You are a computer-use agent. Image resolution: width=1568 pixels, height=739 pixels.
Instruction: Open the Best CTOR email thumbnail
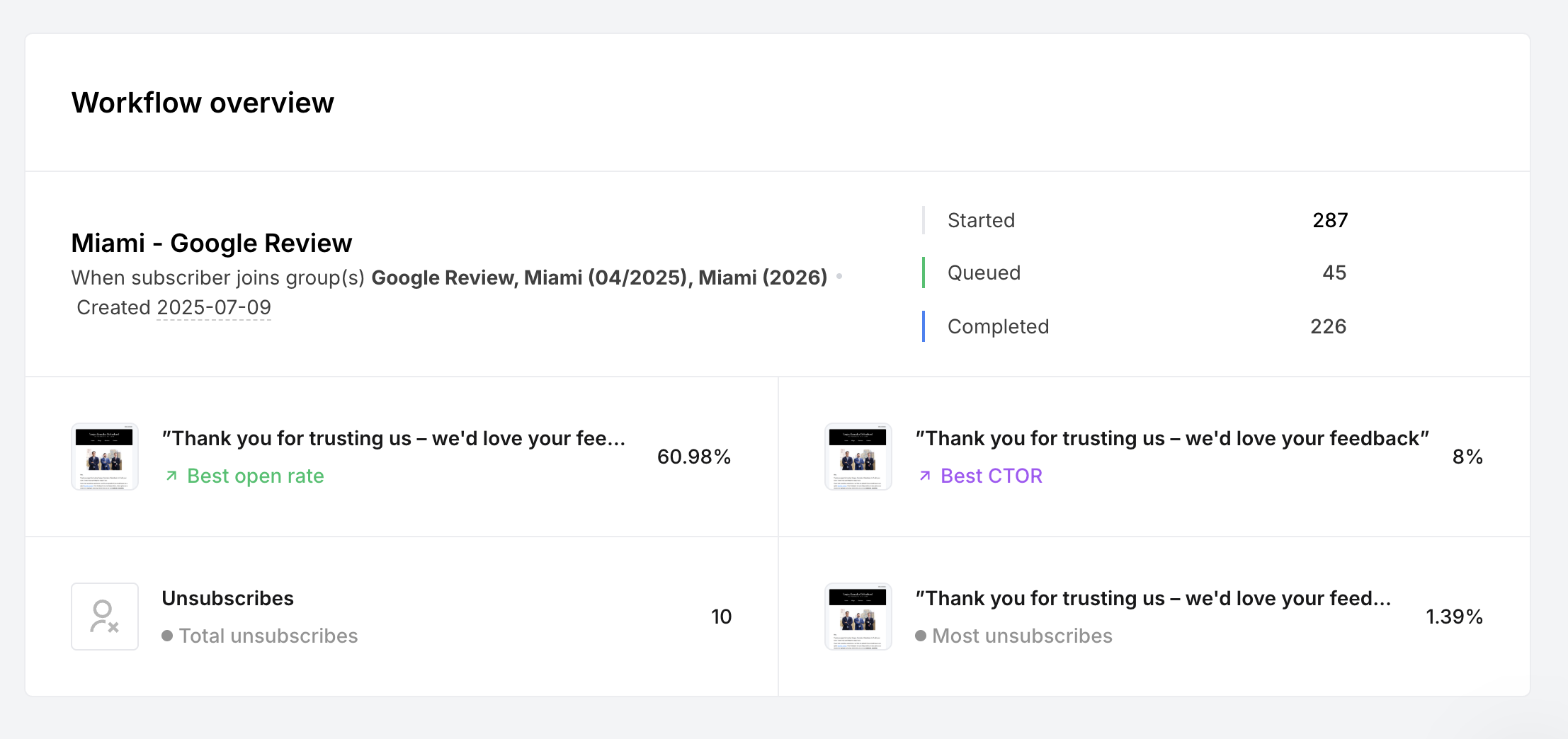[858, 457]
